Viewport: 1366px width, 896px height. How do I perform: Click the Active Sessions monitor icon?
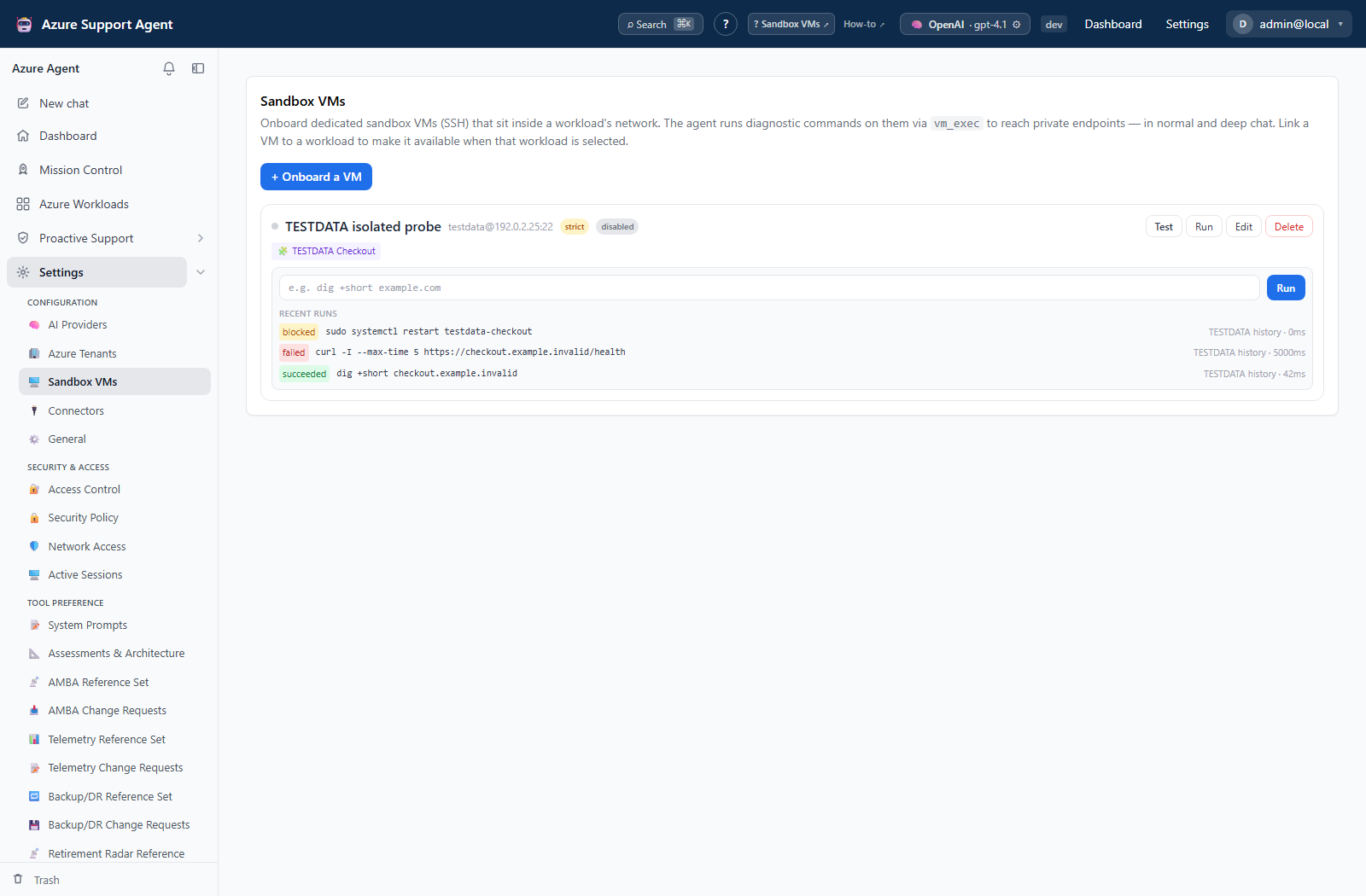34,574
